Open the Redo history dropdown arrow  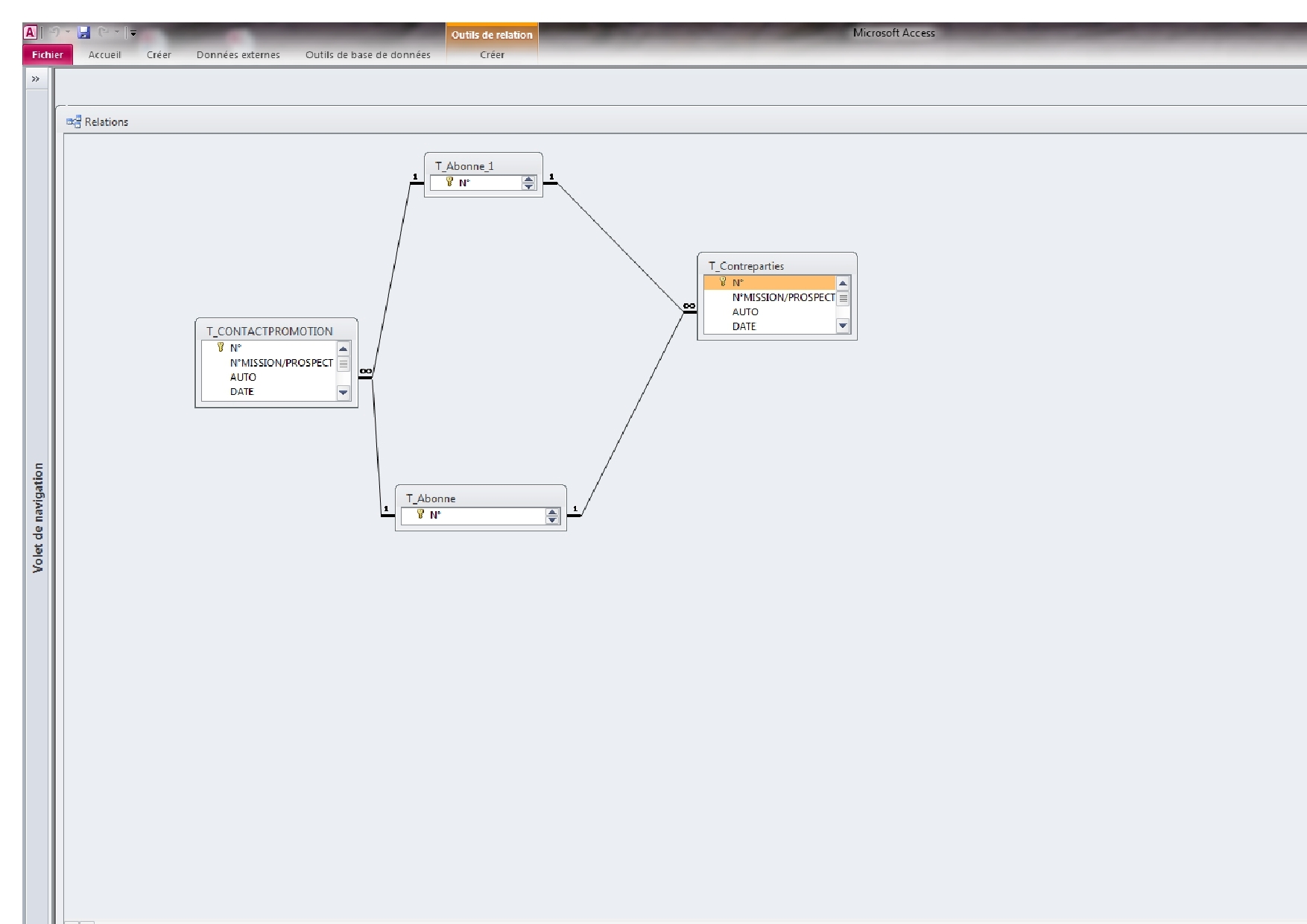tap(116, 33)
